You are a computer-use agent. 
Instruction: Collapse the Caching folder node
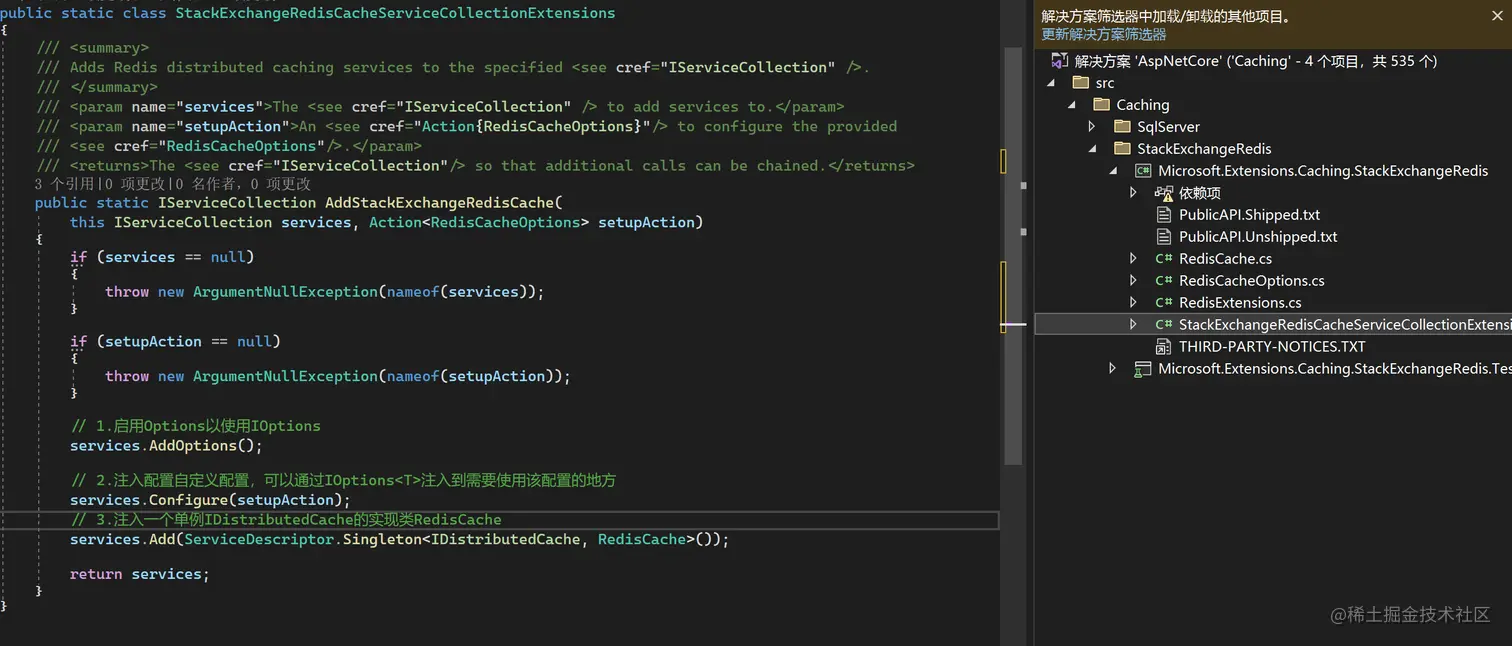click(x=1072, y=105)
